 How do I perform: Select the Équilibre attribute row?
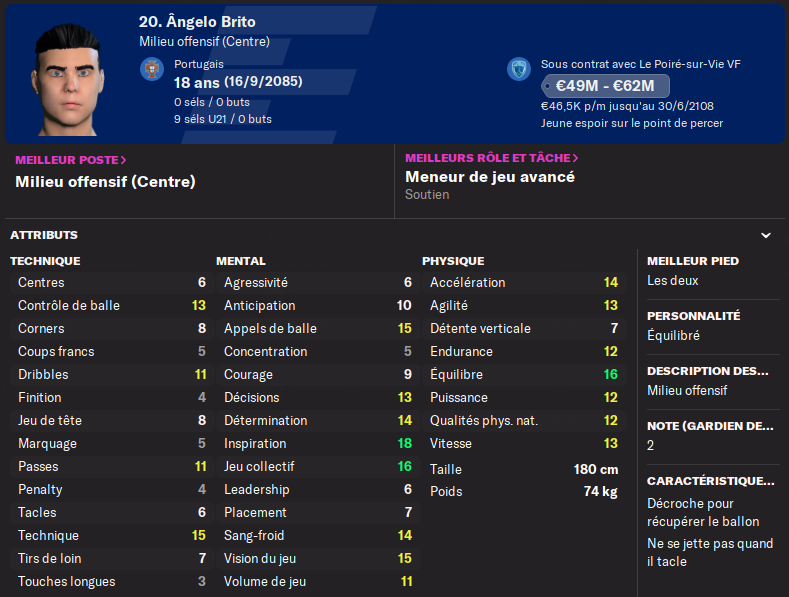(x=524, y=374)
